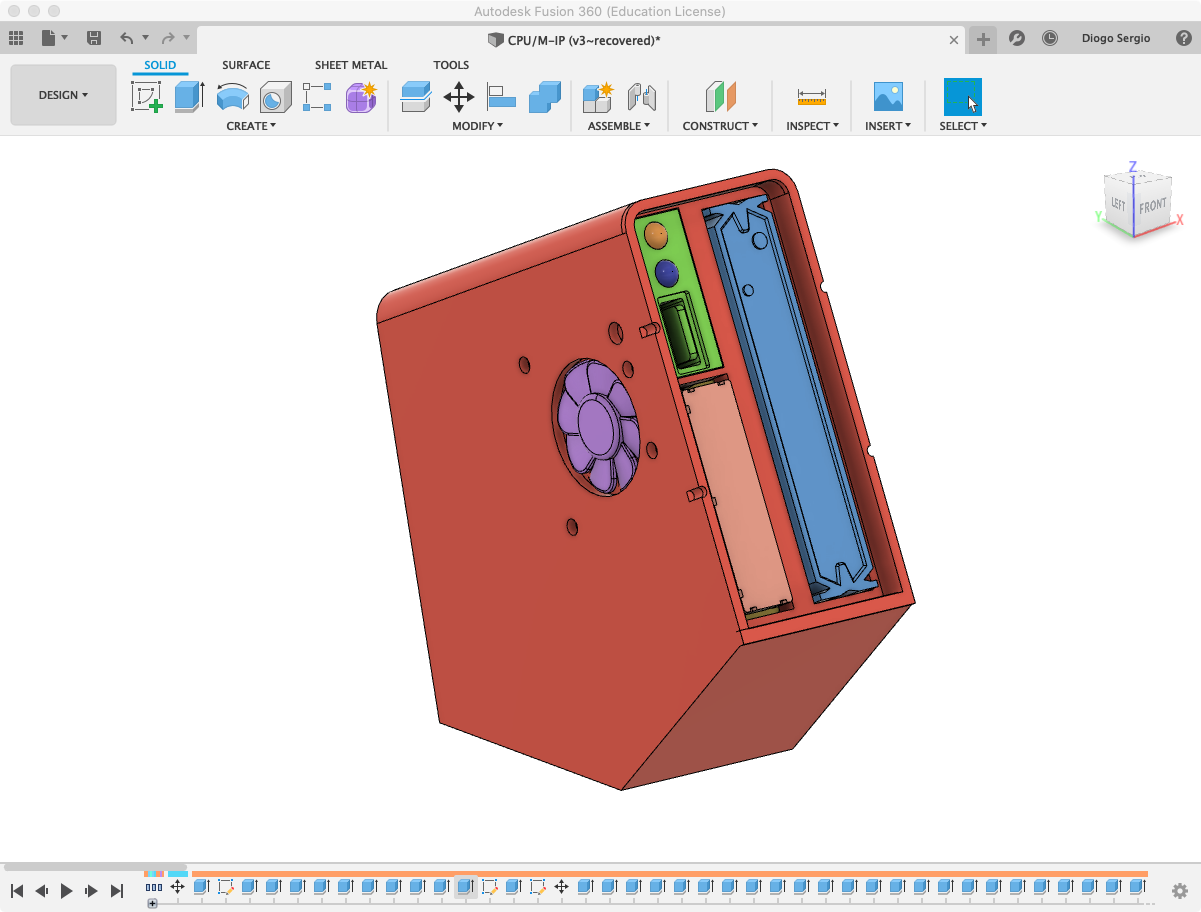Select the CPU/M-IP document tab
The width and height of the screenshot is (1201, 912).
tap(581, 40)
